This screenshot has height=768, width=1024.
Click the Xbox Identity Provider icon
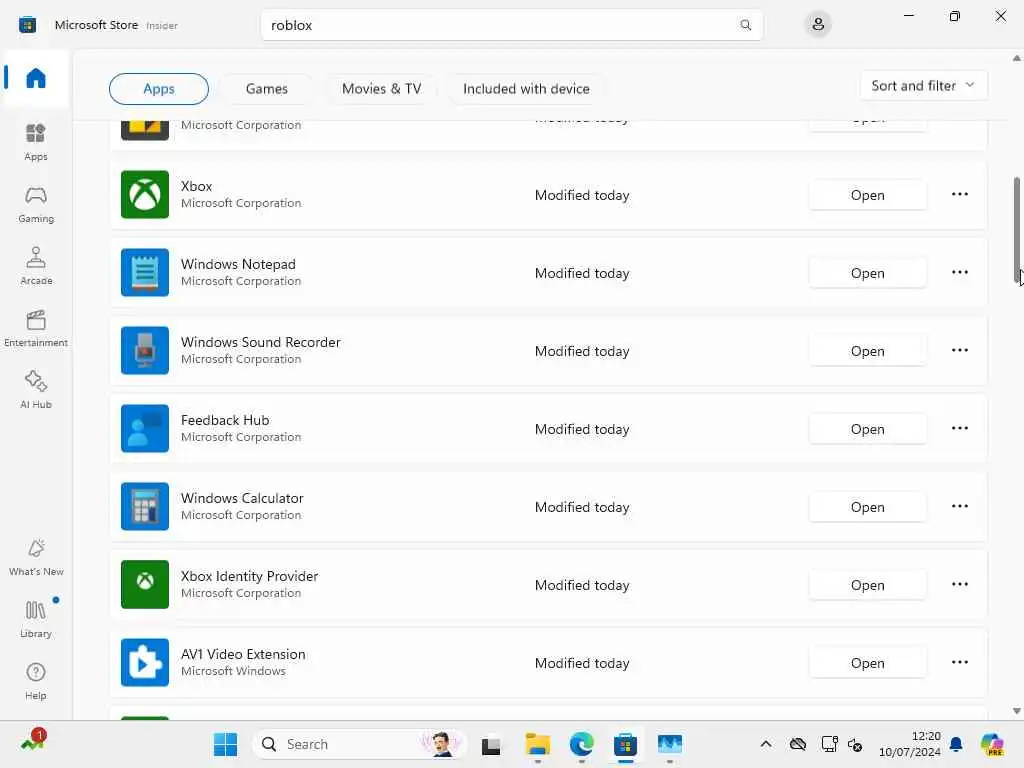[x=145, y=584]
